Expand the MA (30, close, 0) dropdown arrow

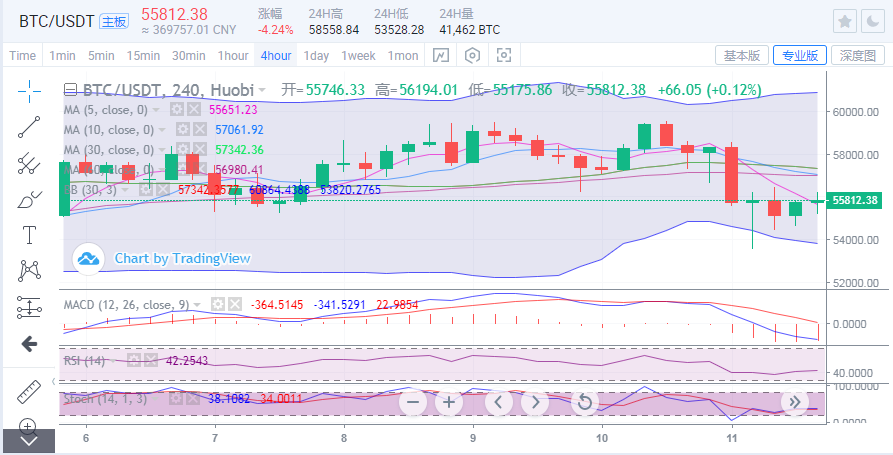coord(162,150)
